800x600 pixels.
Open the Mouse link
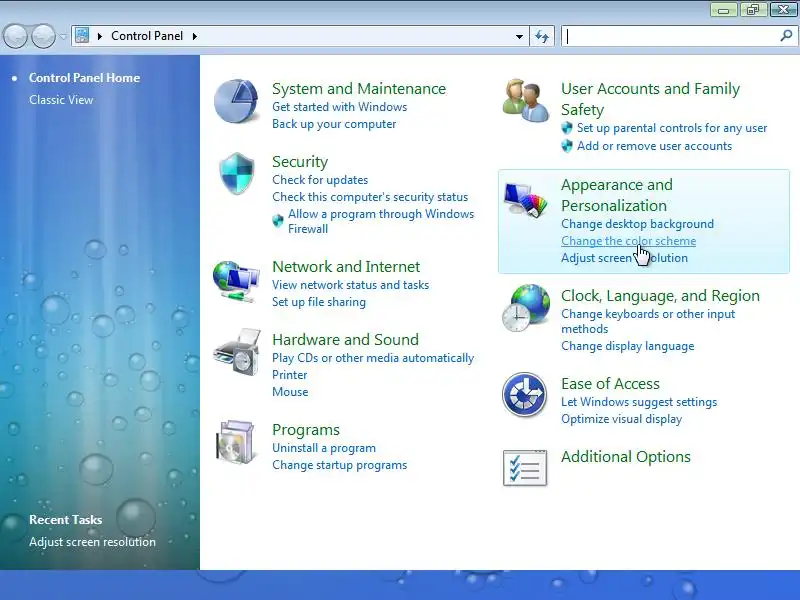coord(290,392)
